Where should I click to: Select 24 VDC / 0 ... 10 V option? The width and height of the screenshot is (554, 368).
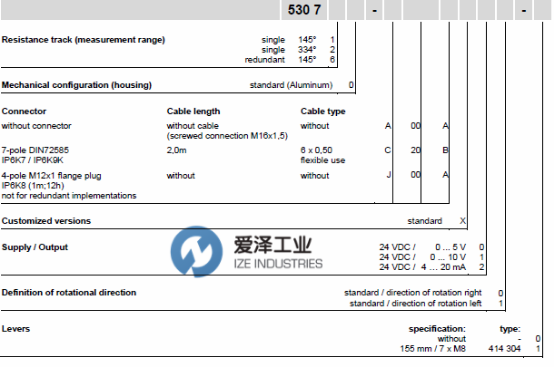[431, 257]
